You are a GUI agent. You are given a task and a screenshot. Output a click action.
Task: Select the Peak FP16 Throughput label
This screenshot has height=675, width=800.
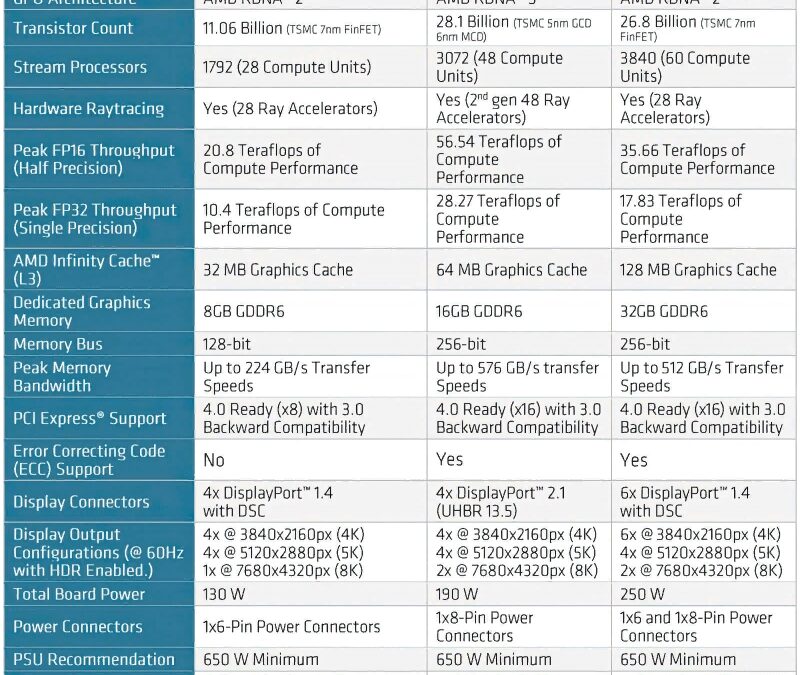[93, 159]
